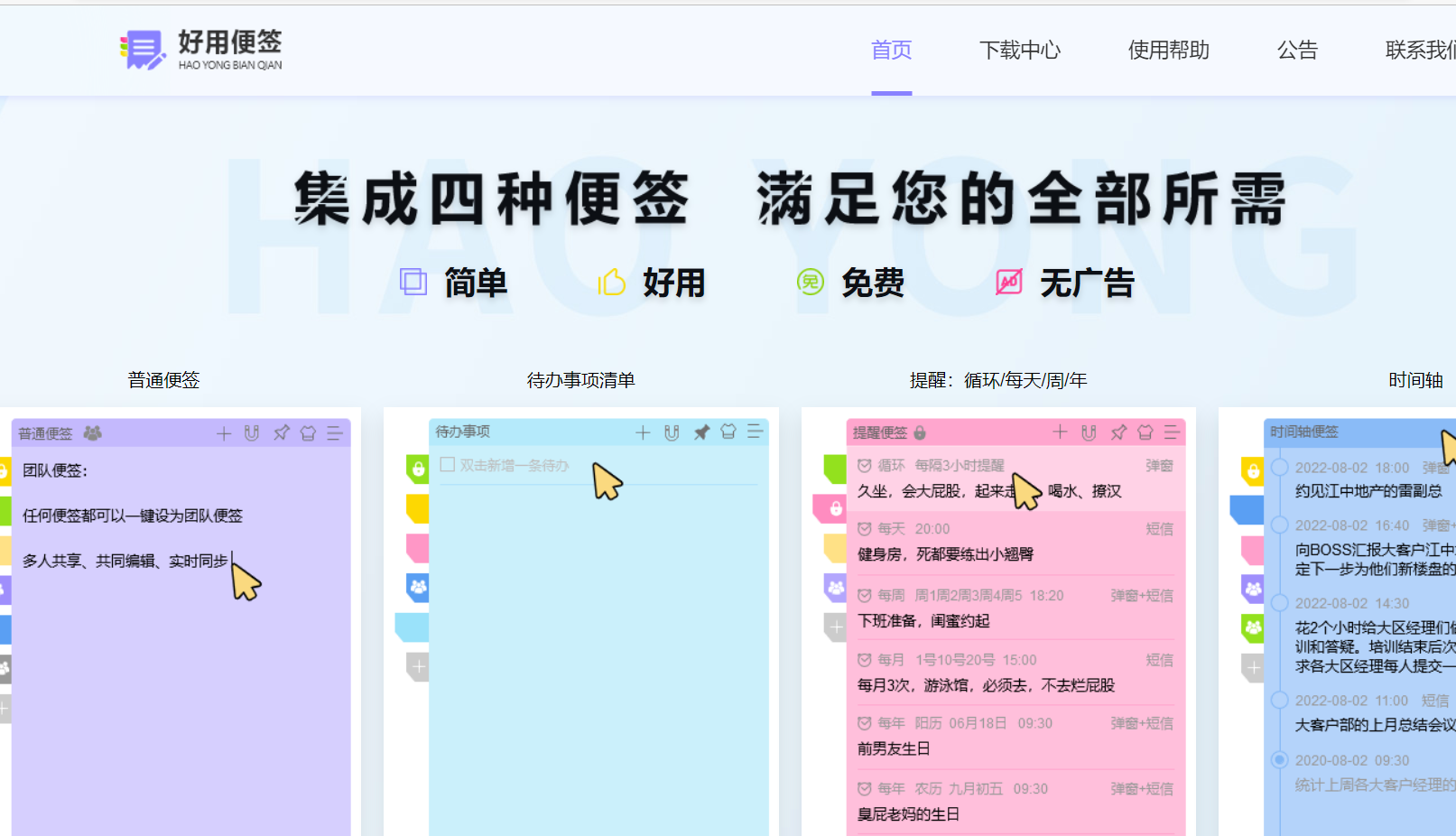
Task: Click the 时间轴便签 note title
Action: (x=1304, y=432)
